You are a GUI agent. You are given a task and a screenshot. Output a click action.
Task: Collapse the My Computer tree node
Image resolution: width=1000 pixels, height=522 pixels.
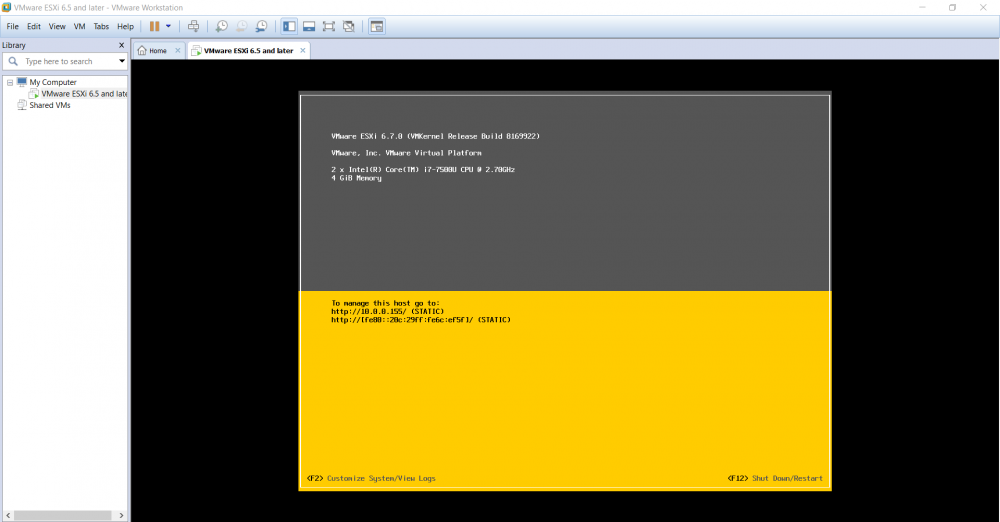(10, 82)
